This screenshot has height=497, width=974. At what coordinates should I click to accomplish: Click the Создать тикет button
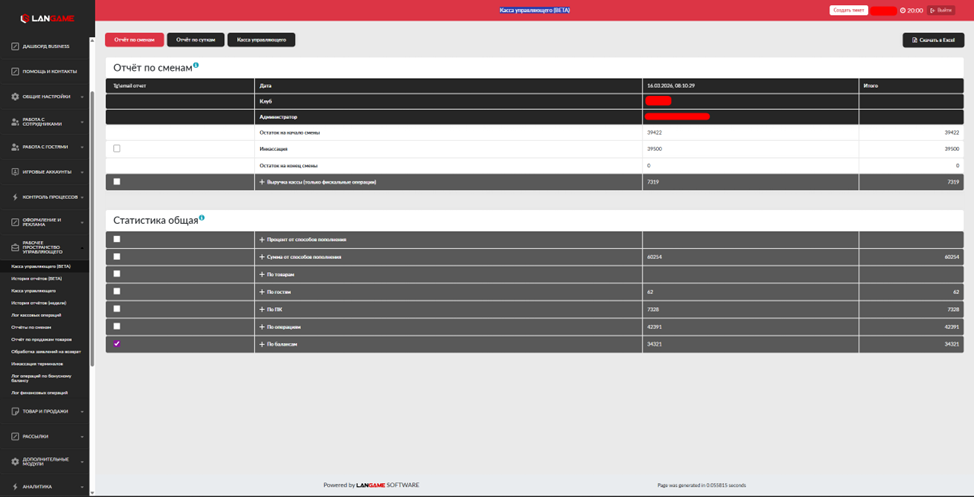pos(848,10)
